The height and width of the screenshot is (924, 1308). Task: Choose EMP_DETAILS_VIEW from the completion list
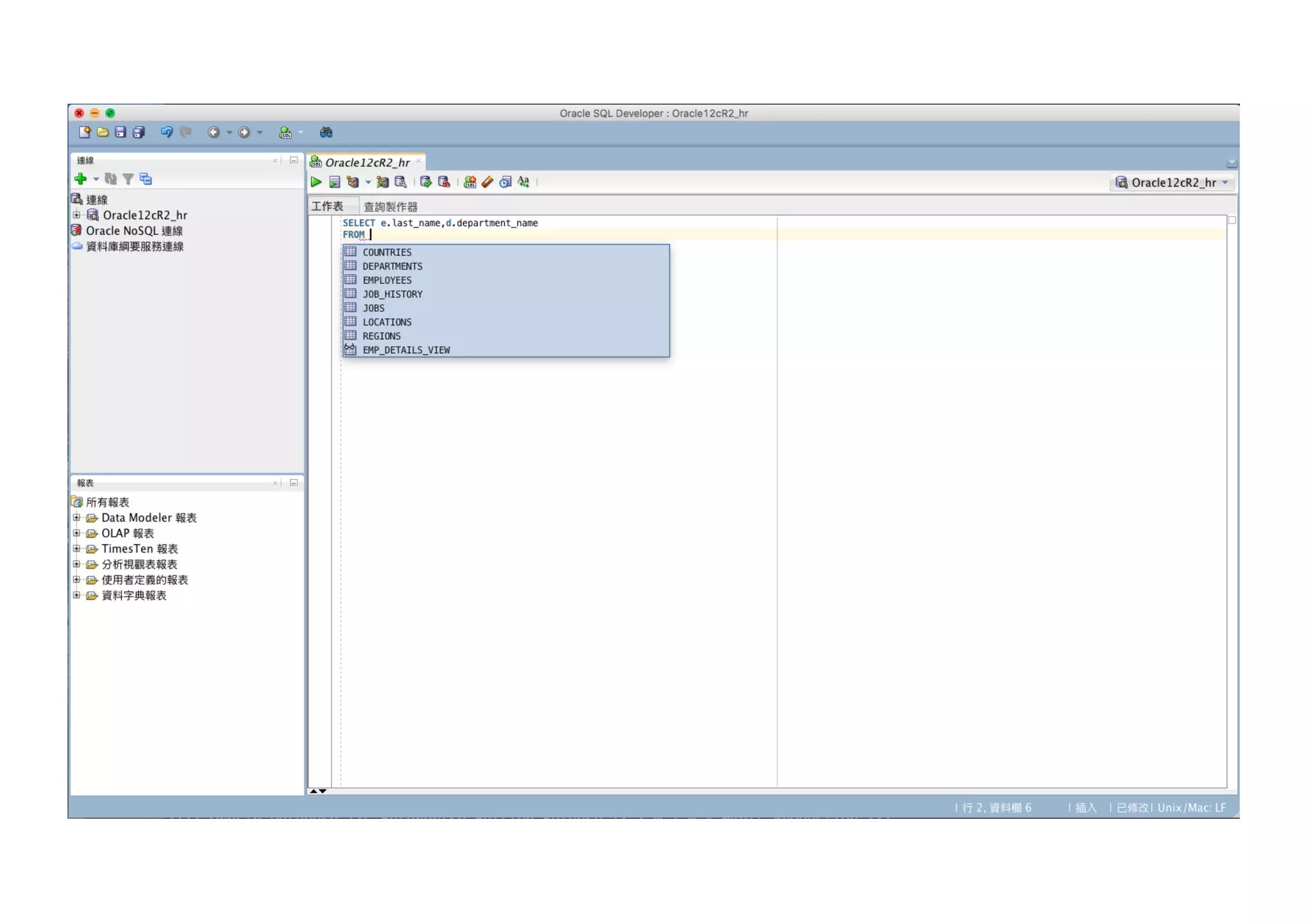point(506,350)
